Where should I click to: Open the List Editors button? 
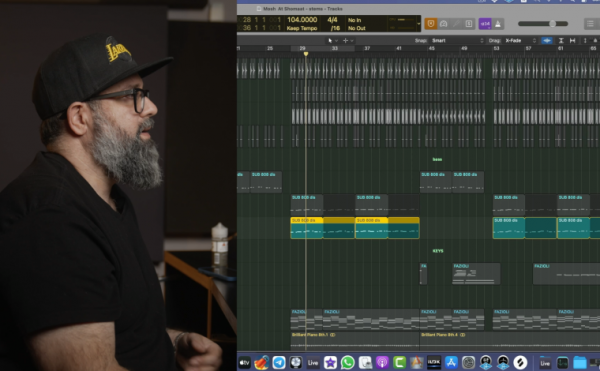(590, 24)
